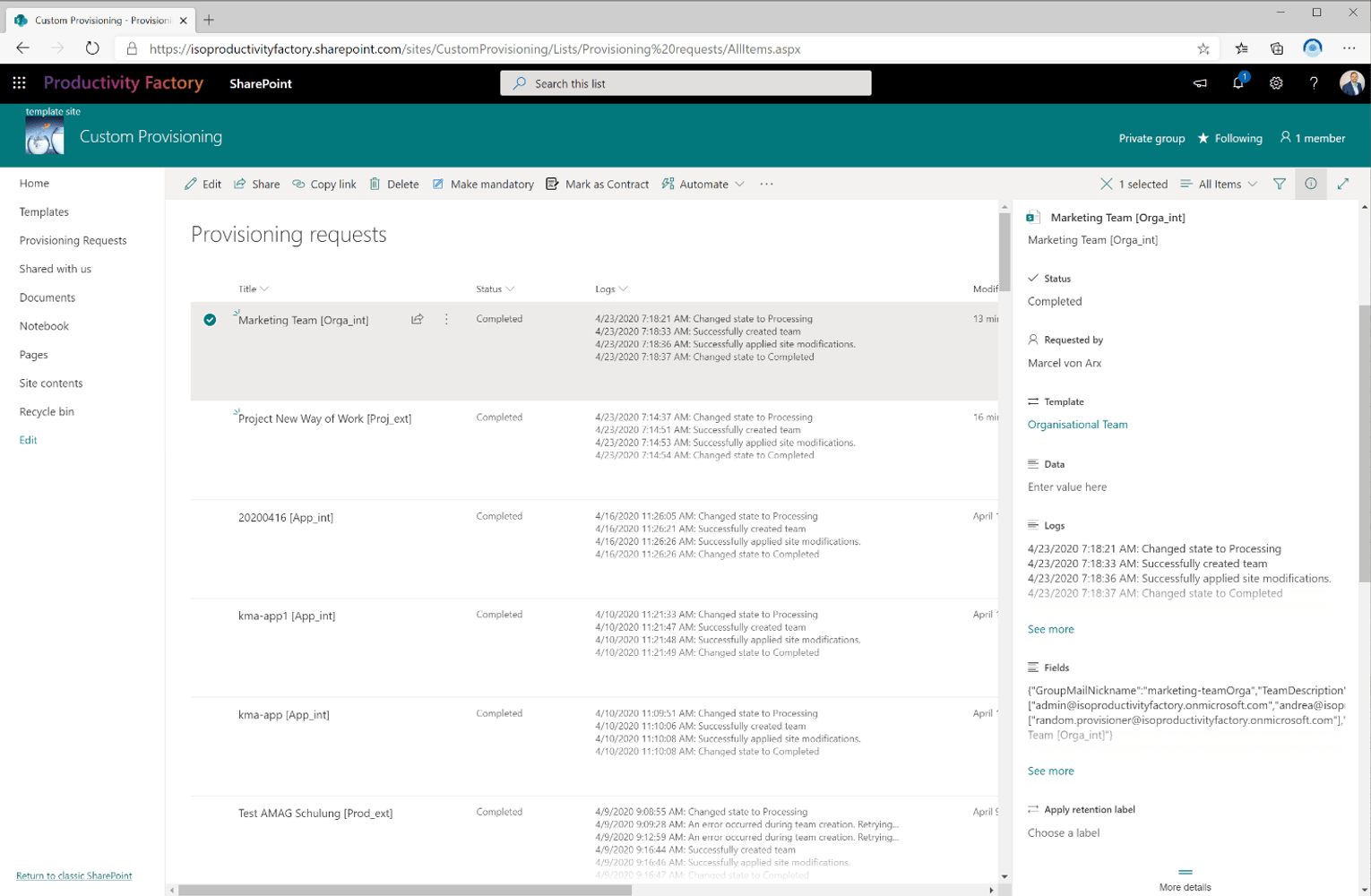Open the Status column header dropdown

pos(496,289)
